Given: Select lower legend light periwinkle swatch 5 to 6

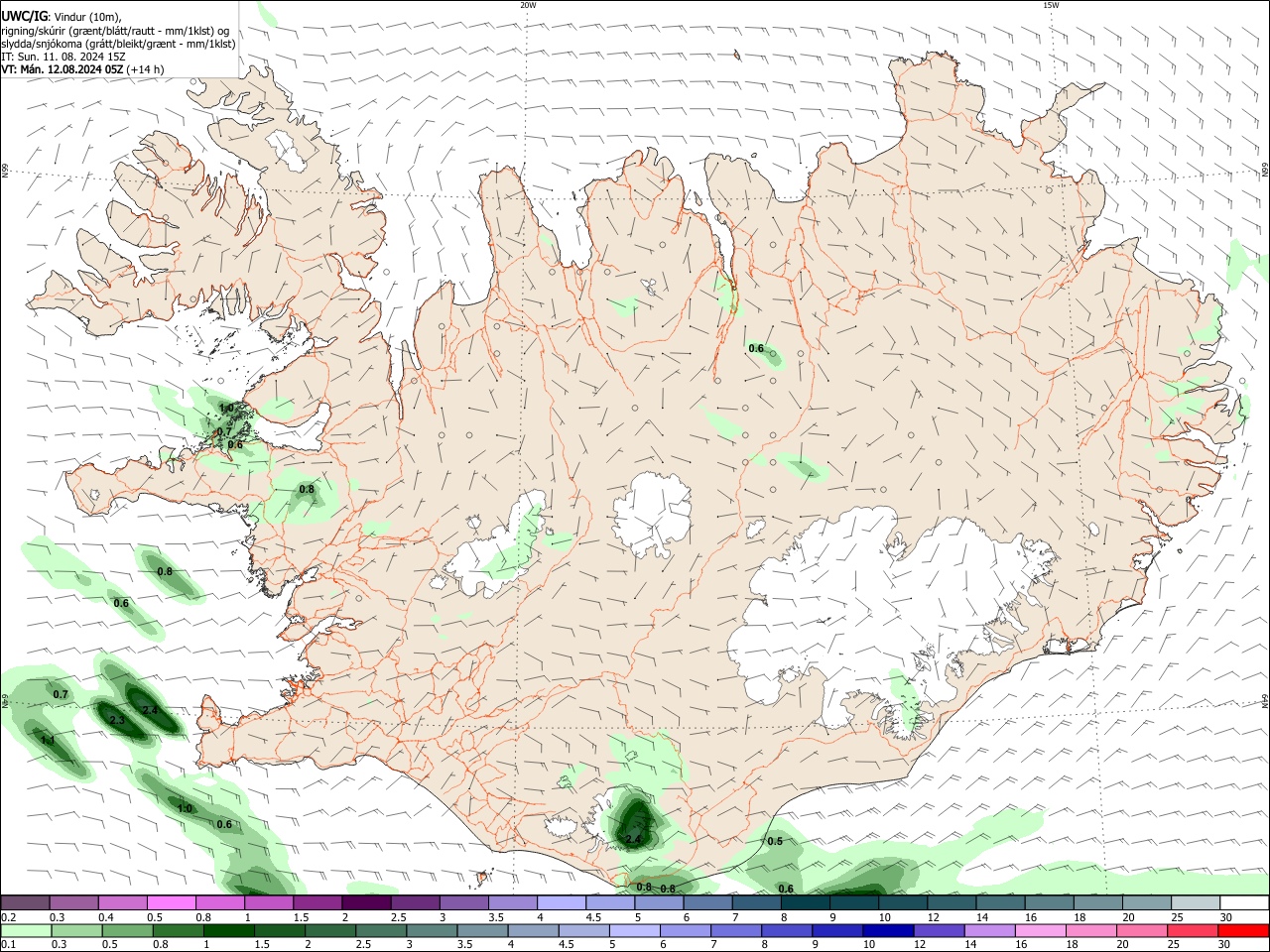Looking at the screenshot, I should tap(636, 930).
